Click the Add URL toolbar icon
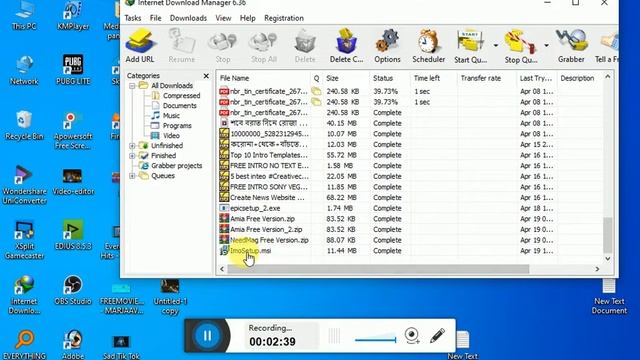 coord(140,46)
